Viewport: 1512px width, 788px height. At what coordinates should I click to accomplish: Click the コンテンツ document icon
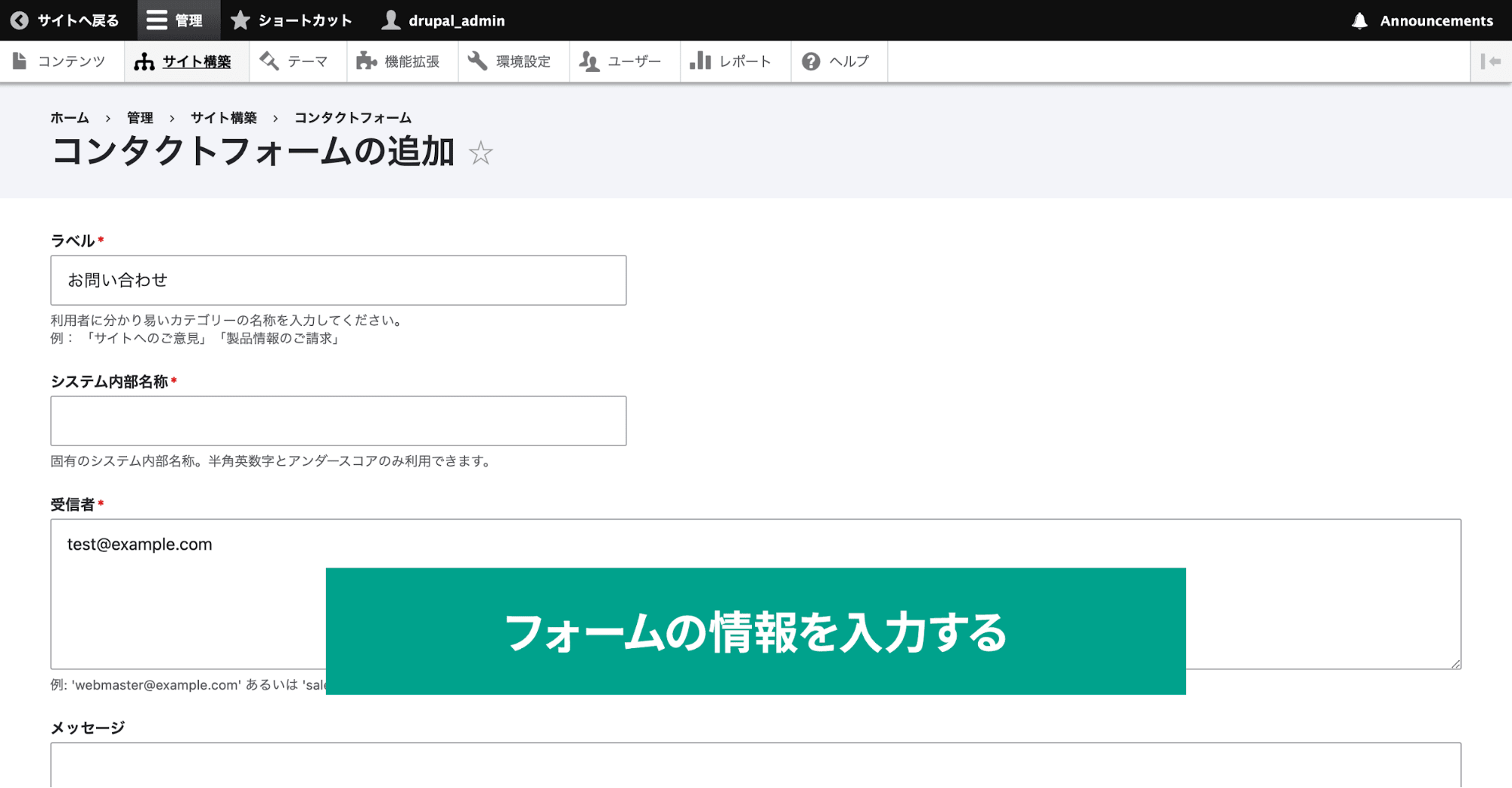(x=20, y=61)
